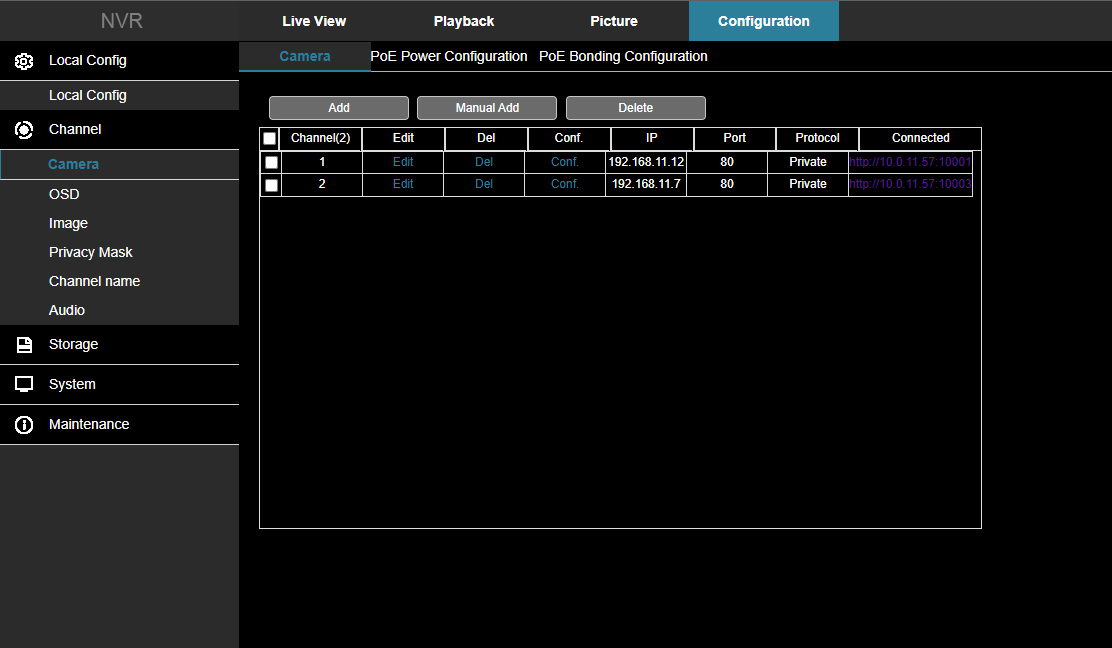Screen dimensions: 1112x648
Task: Expand the System section
Action: [72, 384]
